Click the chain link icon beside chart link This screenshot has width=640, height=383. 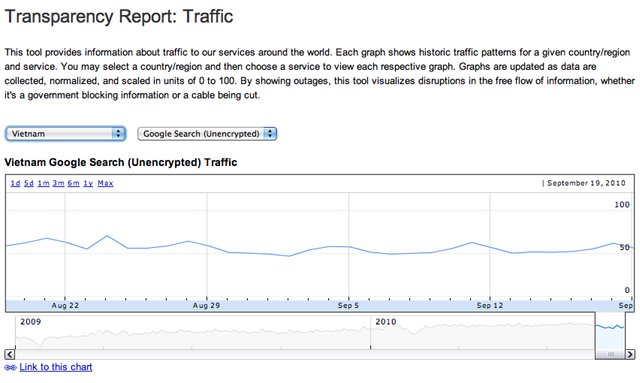10,367
